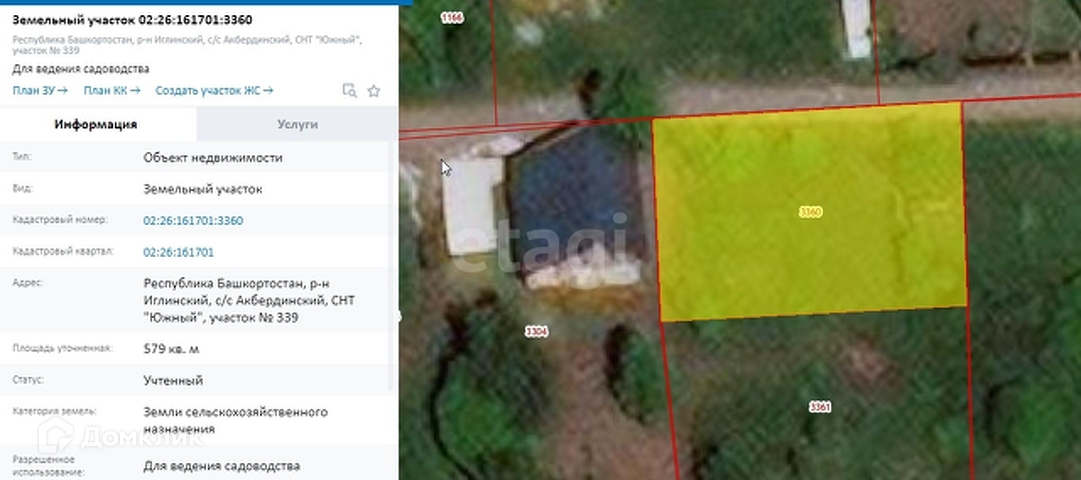The height and width of the screenshot is (480, 1081).
Task: Click the find-on-map magnifier icon
Action: (350, 91)
